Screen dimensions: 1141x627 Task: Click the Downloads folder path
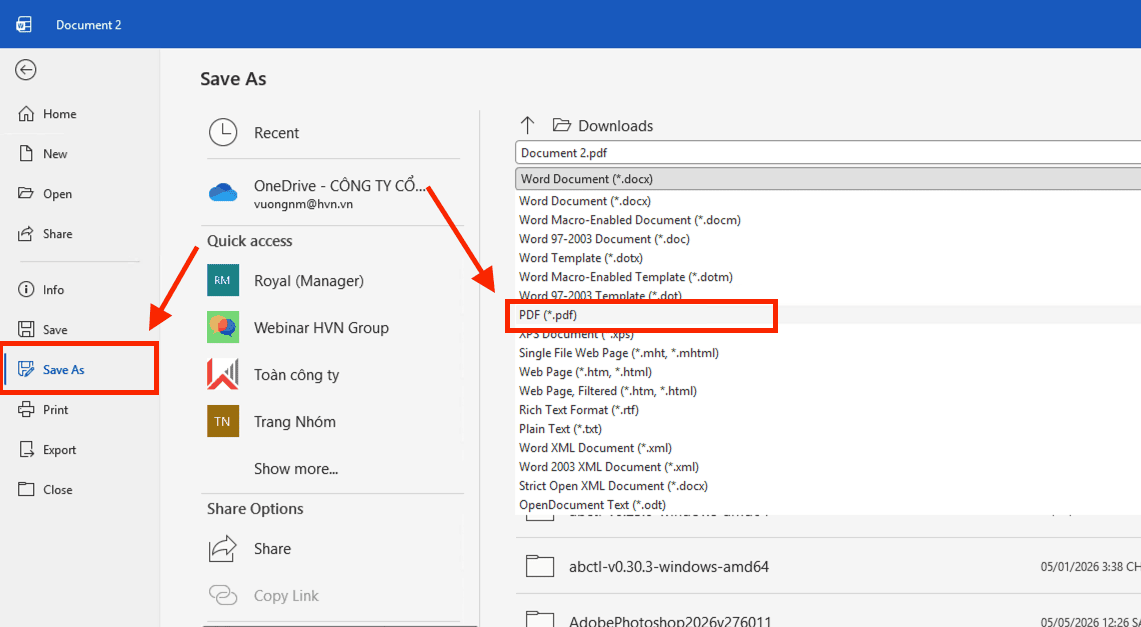click(x=603, y=126)
